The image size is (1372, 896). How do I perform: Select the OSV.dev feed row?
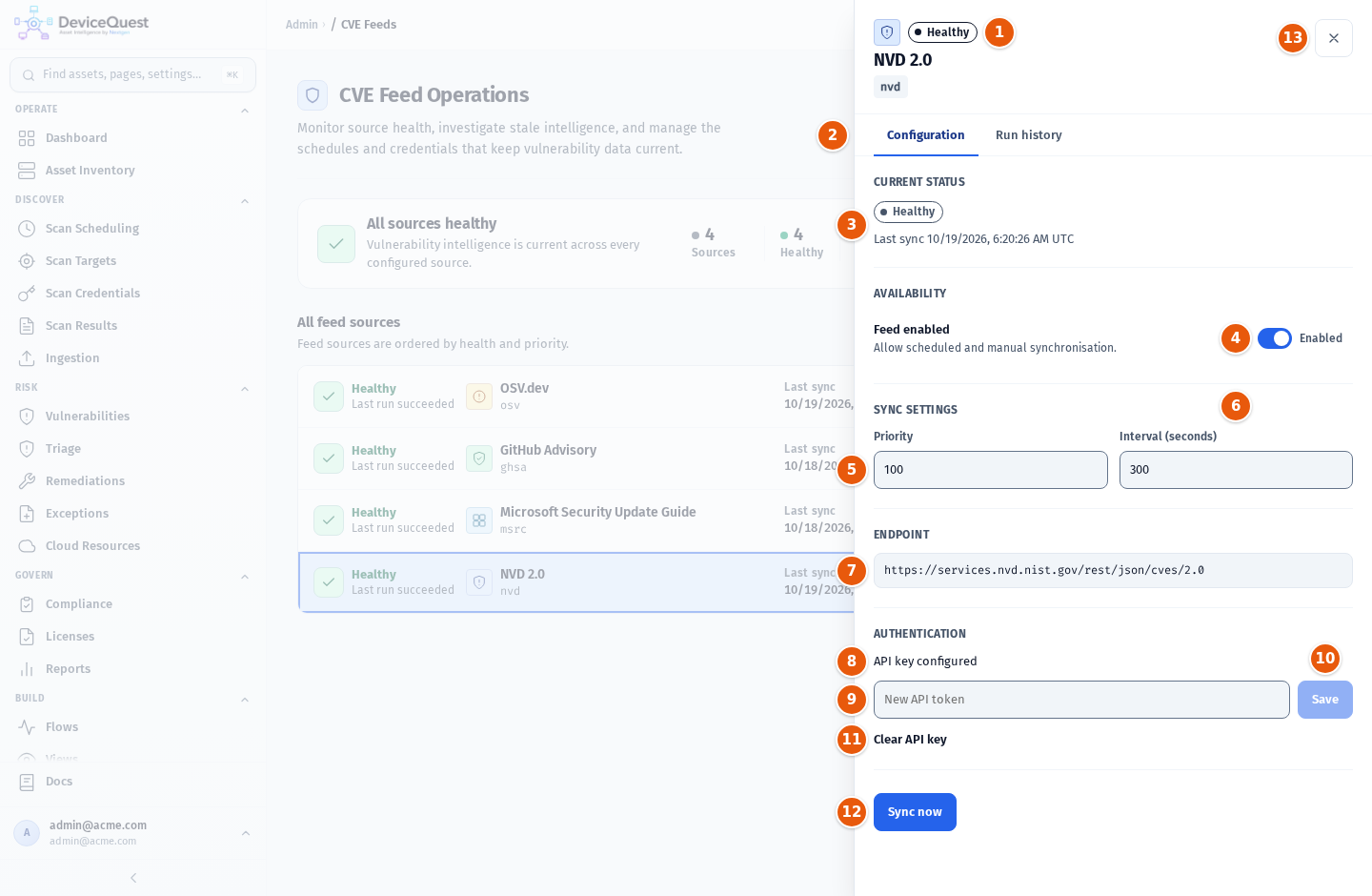tap(575, 397)
